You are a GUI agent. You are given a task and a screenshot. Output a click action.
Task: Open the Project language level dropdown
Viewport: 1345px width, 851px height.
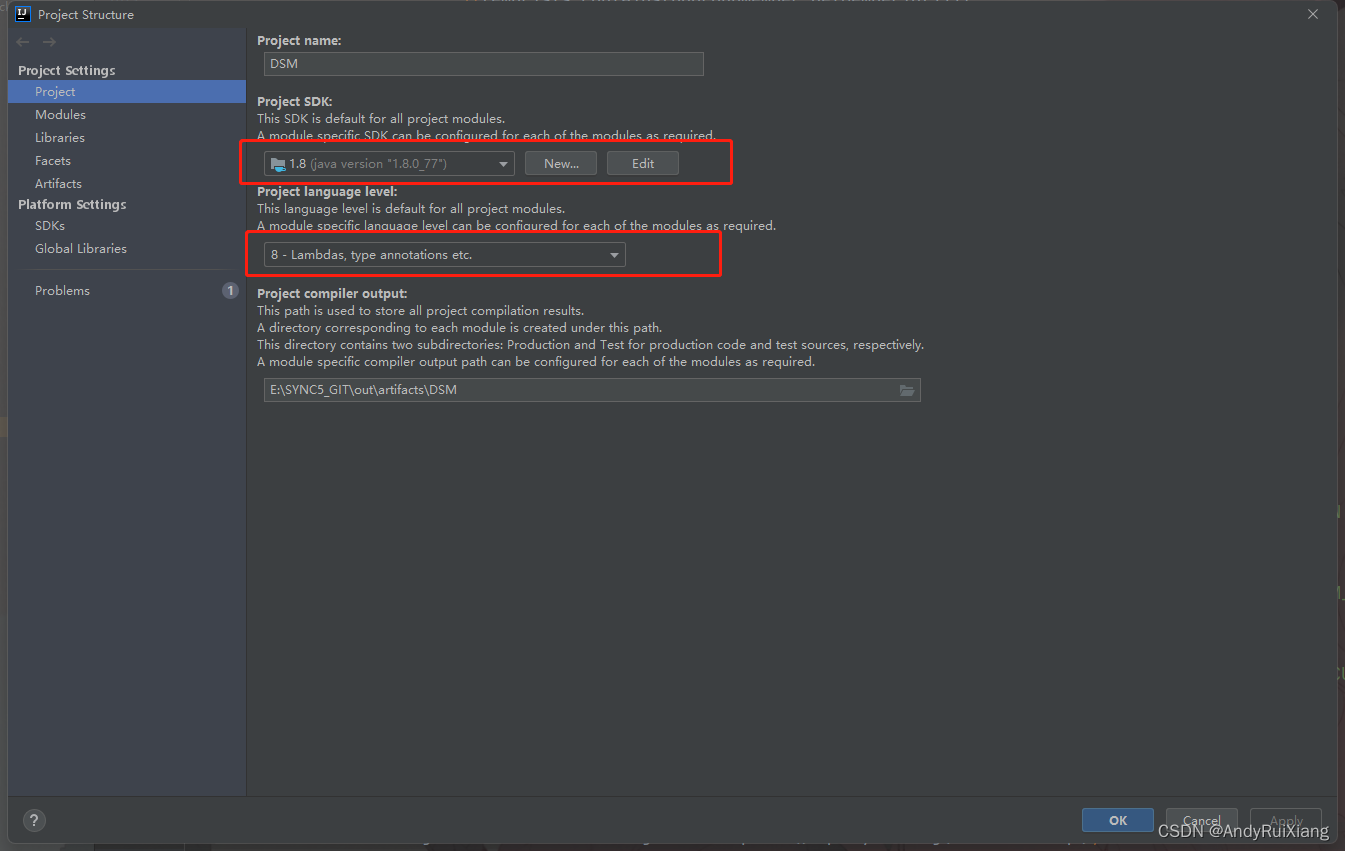pyautogui.click(x=445, y=255)
